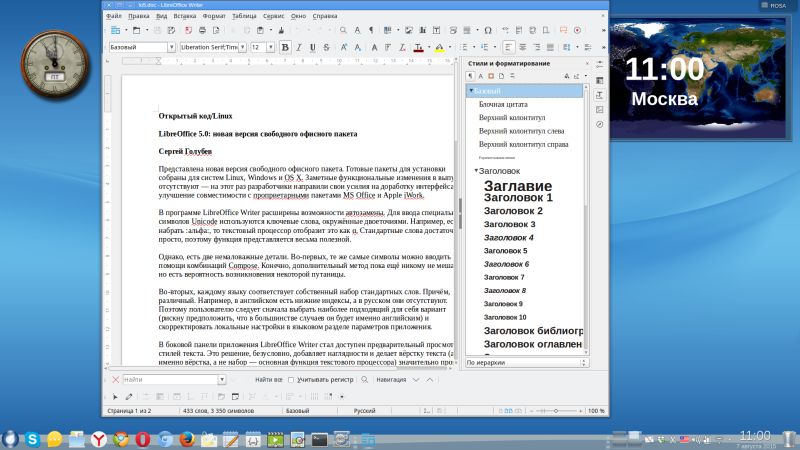Image resolution: width=800 pixels, height=450 pixels.
Task: Adjust the zoom slider in status bar
Action: (556, 411)
